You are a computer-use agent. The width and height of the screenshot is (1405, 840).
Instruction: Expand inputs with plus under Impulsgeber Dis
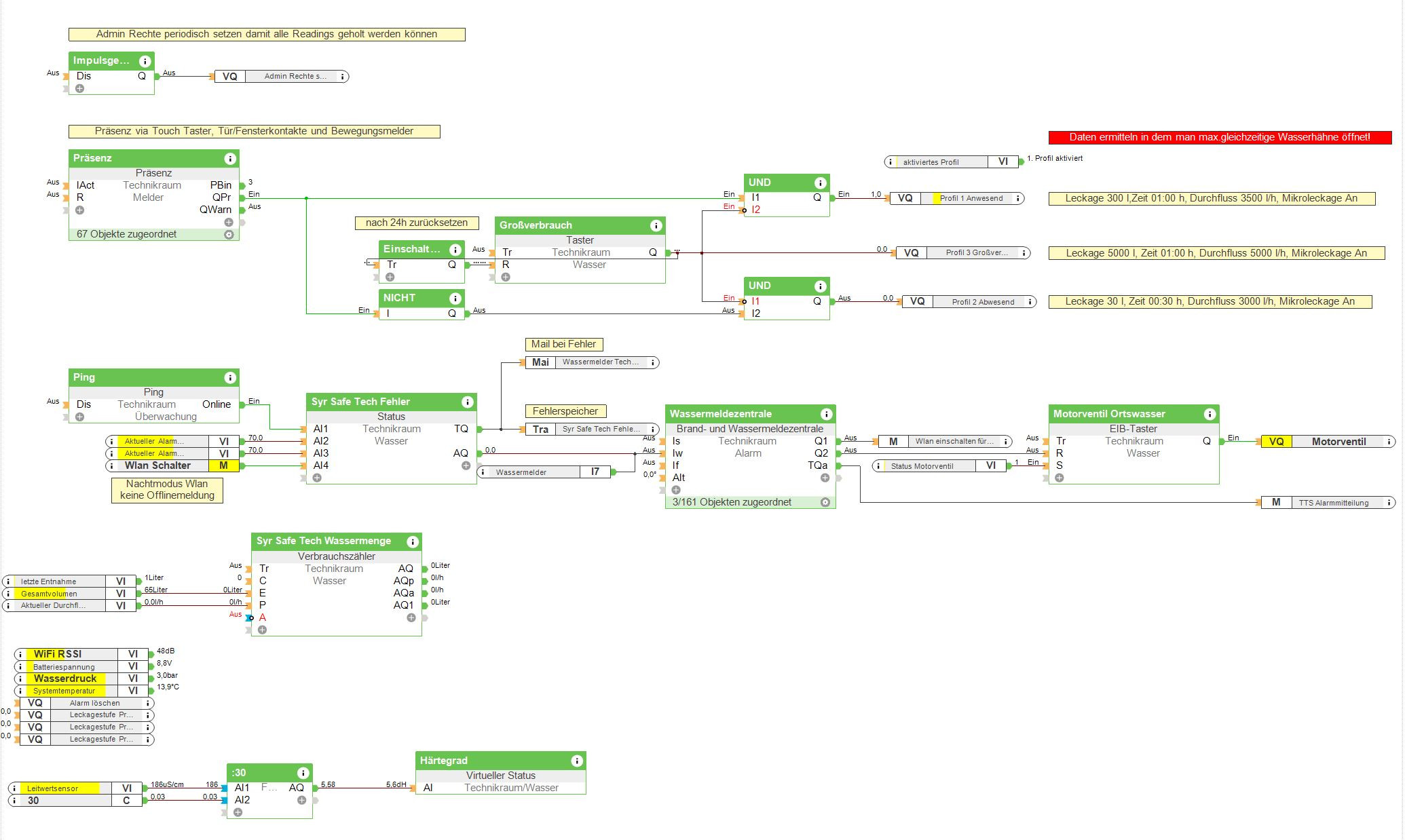80,88
